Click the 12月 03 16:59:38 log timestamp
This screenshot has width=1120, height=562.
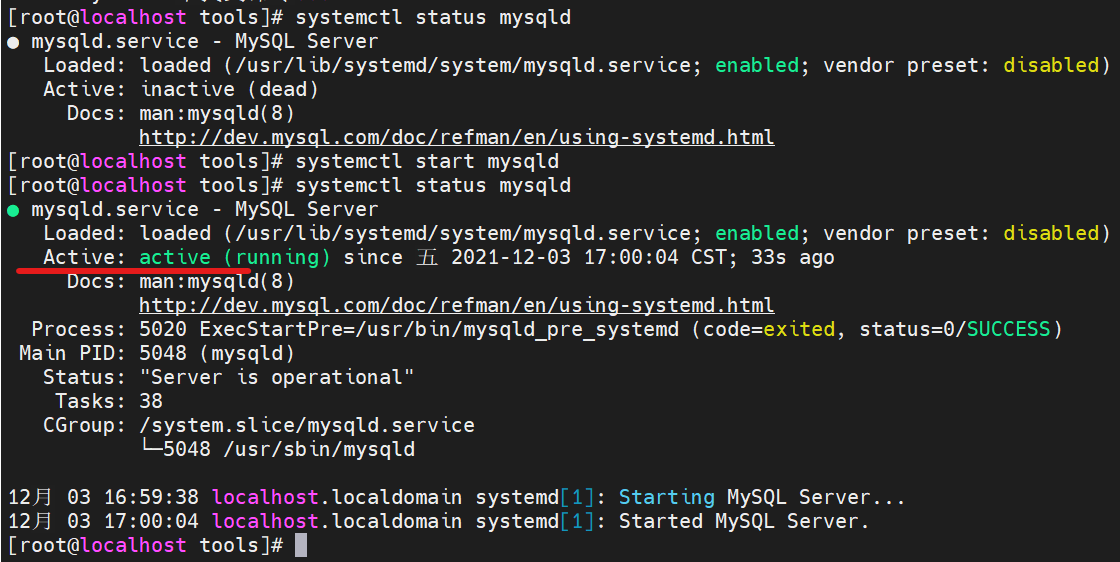click(104, 497)
